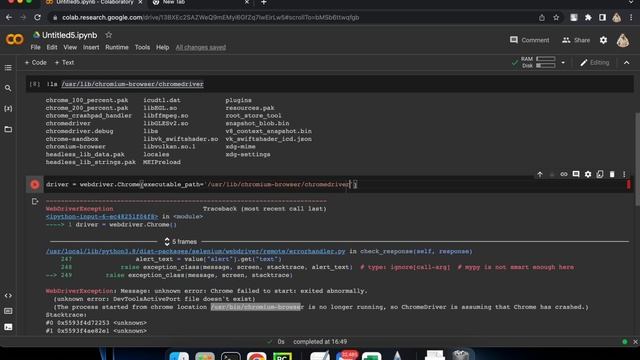Go back in browser history
This screenshot has width=640, height=360.
9,18
